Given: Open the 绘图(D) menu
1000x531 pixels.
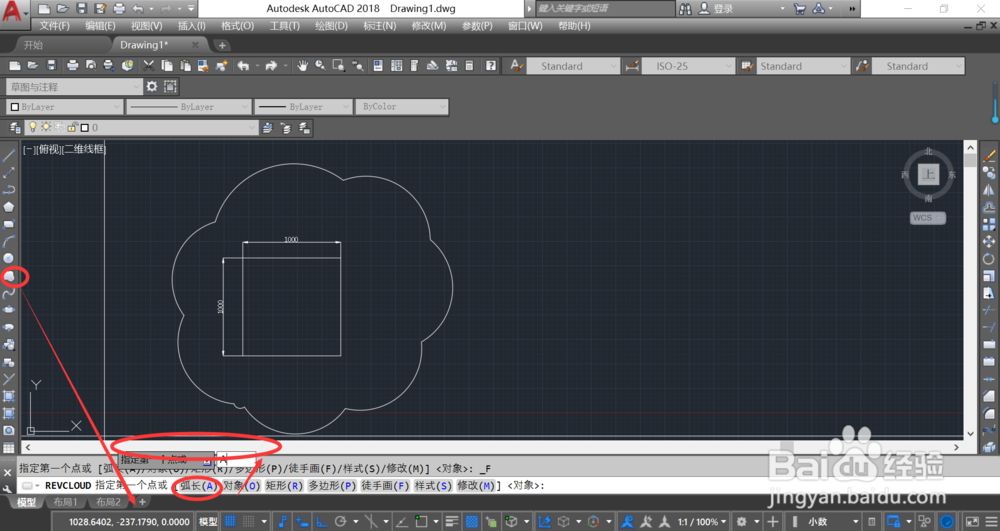Looking at the screenshot, I should (x=332, y=25).
